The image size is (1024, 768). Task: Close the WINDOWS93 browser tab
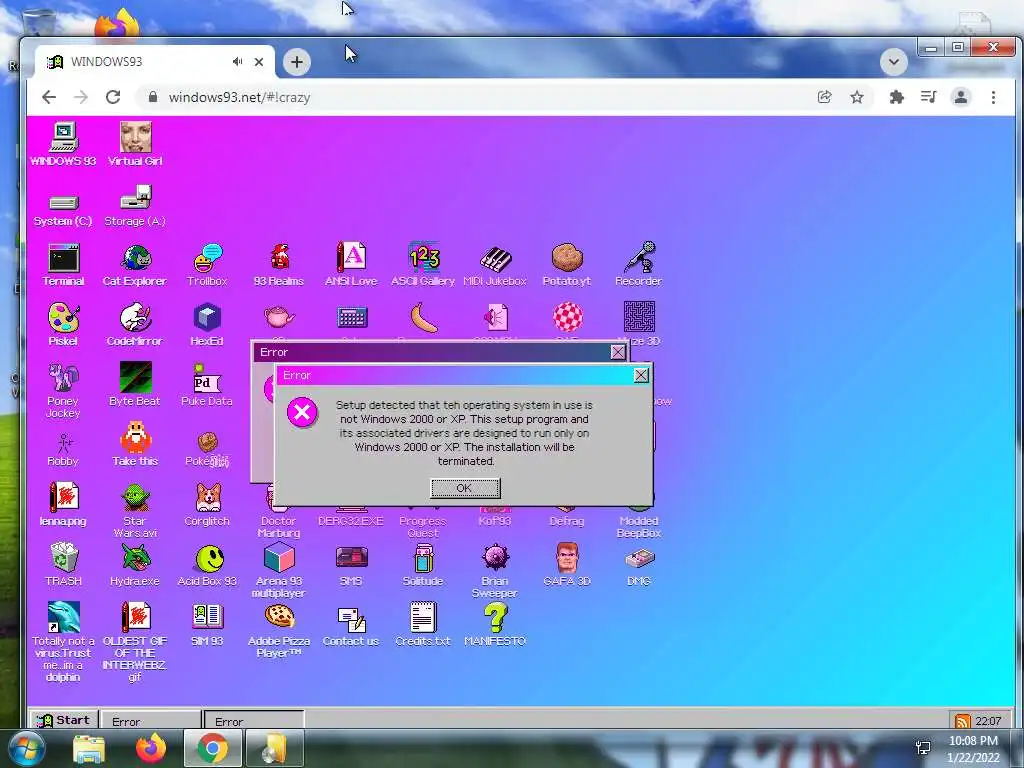tap(259, 61)
